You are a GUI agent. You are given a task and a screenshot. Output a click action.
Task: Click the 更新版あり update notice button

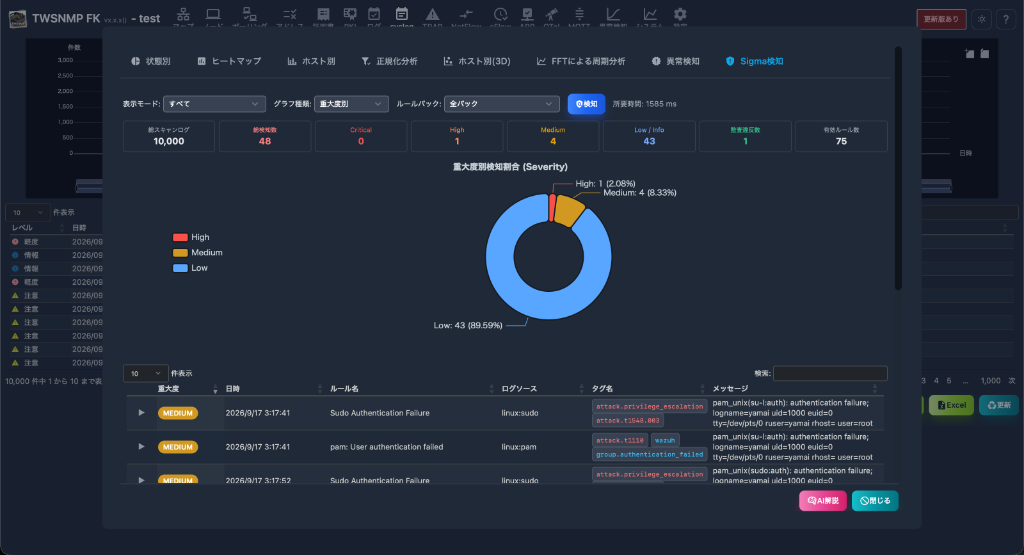(x=941, y=19)
